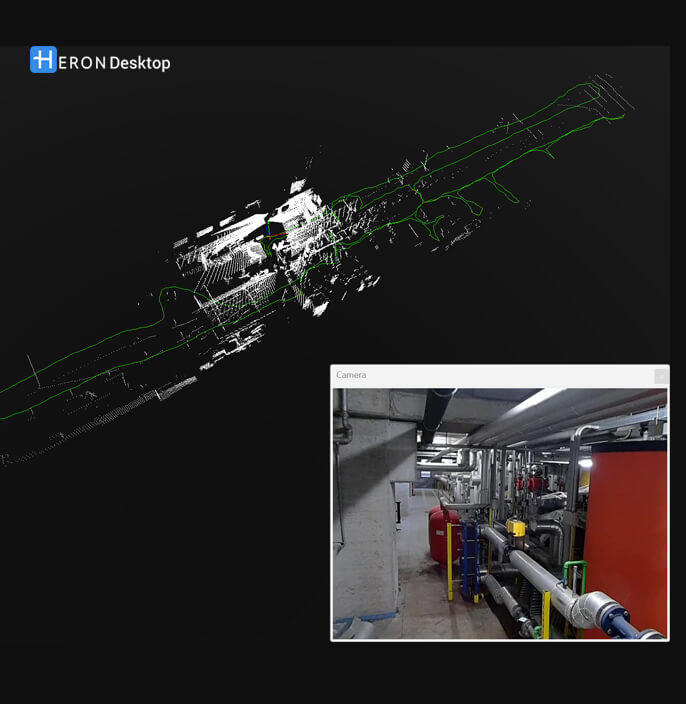Screen dimensions: 686x704
Task: Close the Camera preview window
Action: pos(660,376)
